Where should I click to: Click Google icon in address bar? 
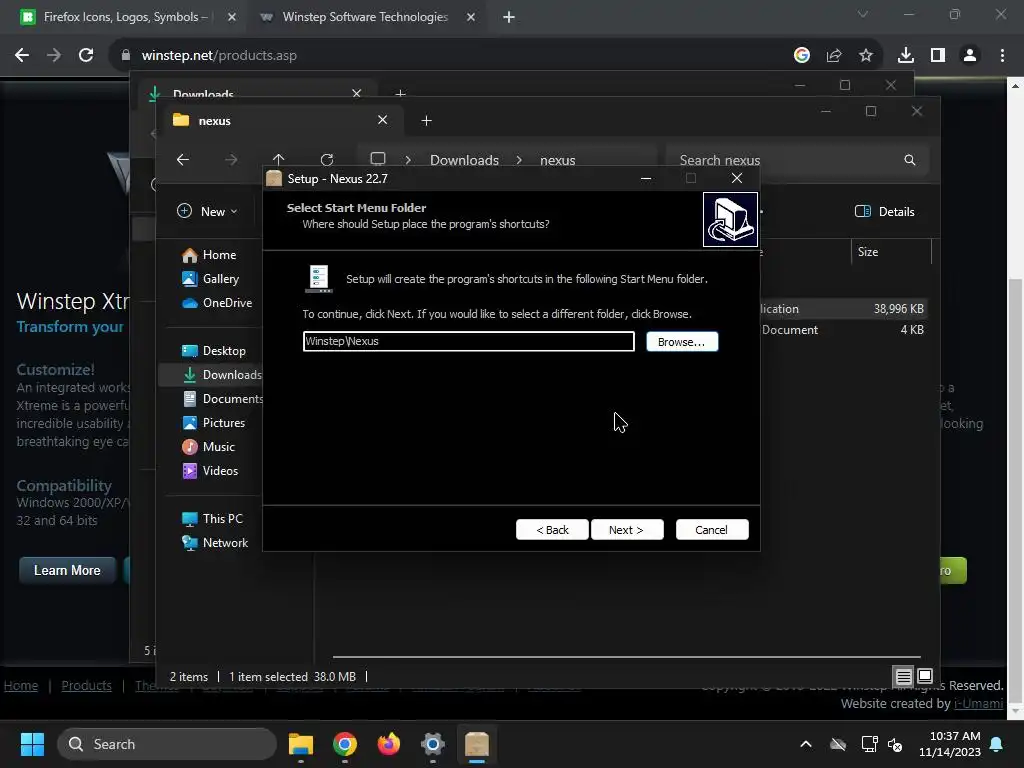pyautogui.click(x=802, y=56)
